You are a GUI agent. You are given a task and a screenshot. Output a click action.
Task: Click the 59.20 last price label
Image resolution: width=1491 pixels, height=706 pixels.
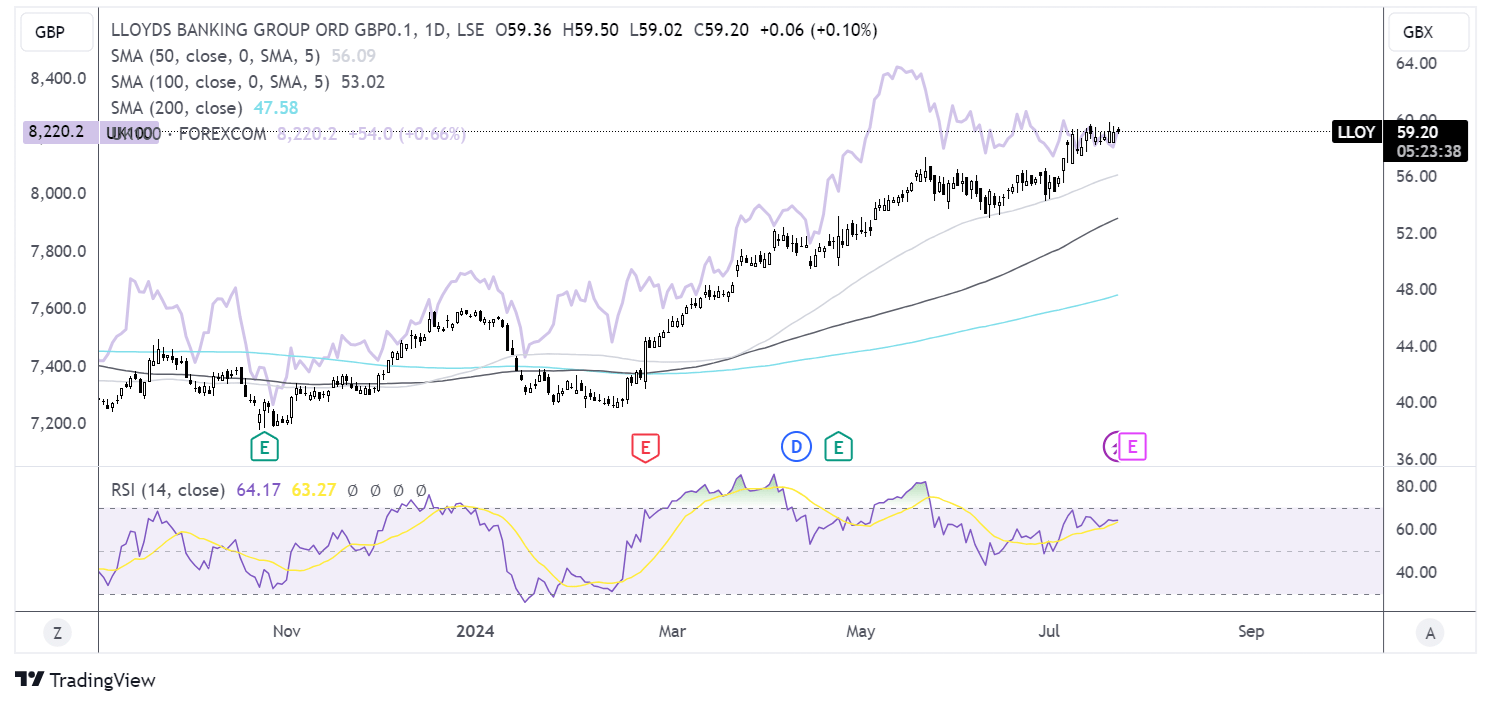(1417, 131)
